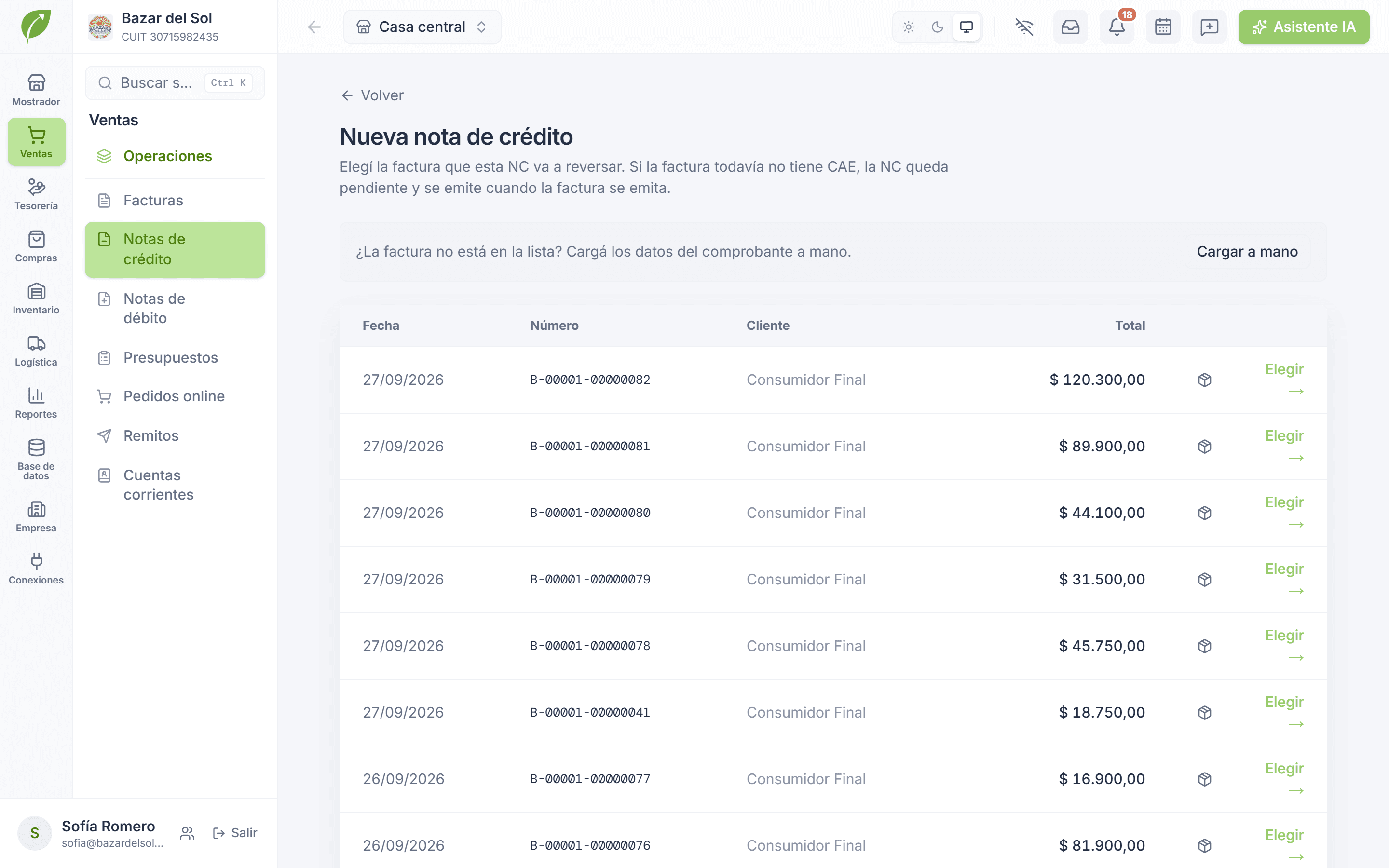Click the top bar back arrow
The width and height of the screenshot is (1389, 868).
click(x=314, y=27)
